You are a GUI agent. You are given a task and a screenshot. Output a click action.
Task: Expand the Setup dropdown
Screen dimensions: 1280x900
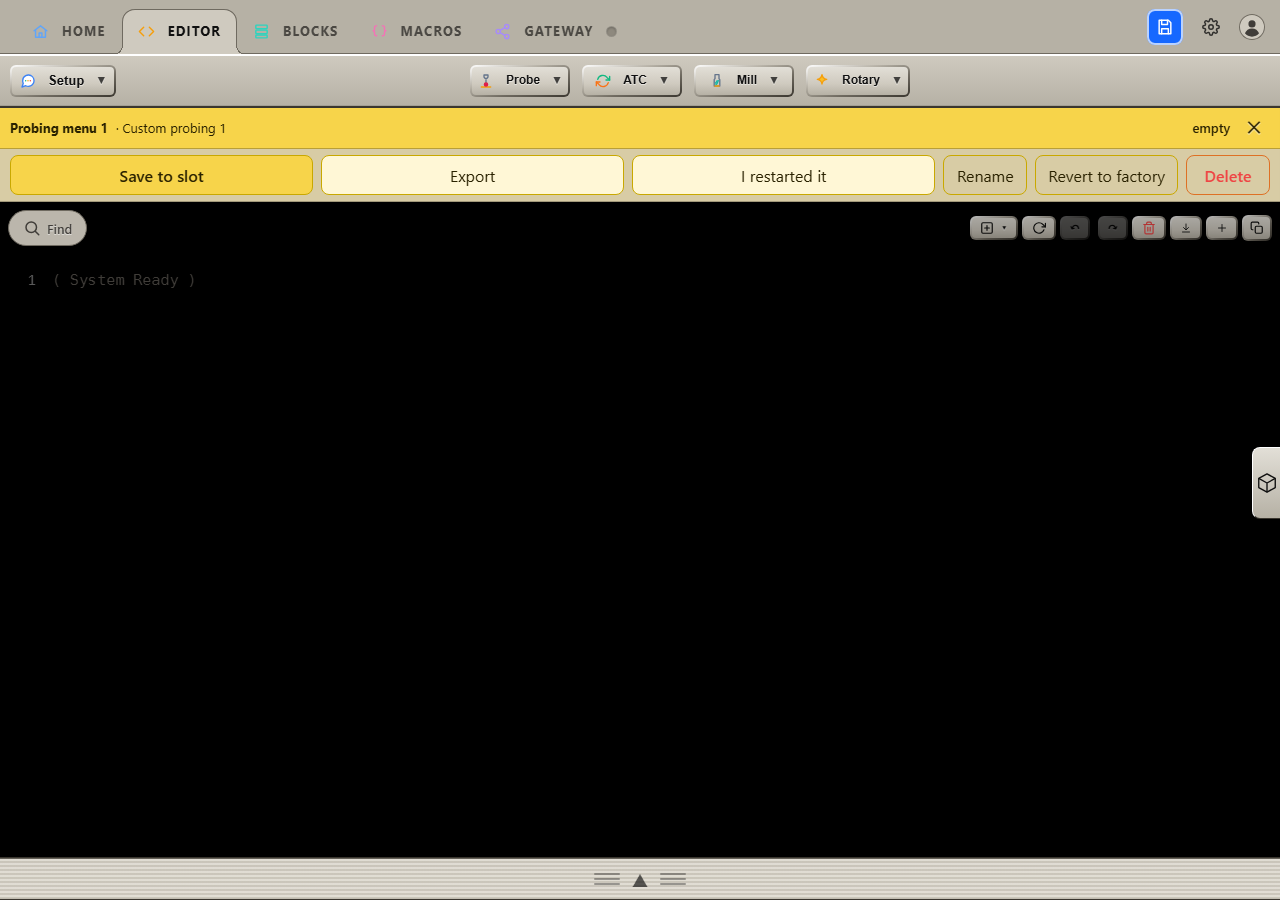tap(63, 81)
